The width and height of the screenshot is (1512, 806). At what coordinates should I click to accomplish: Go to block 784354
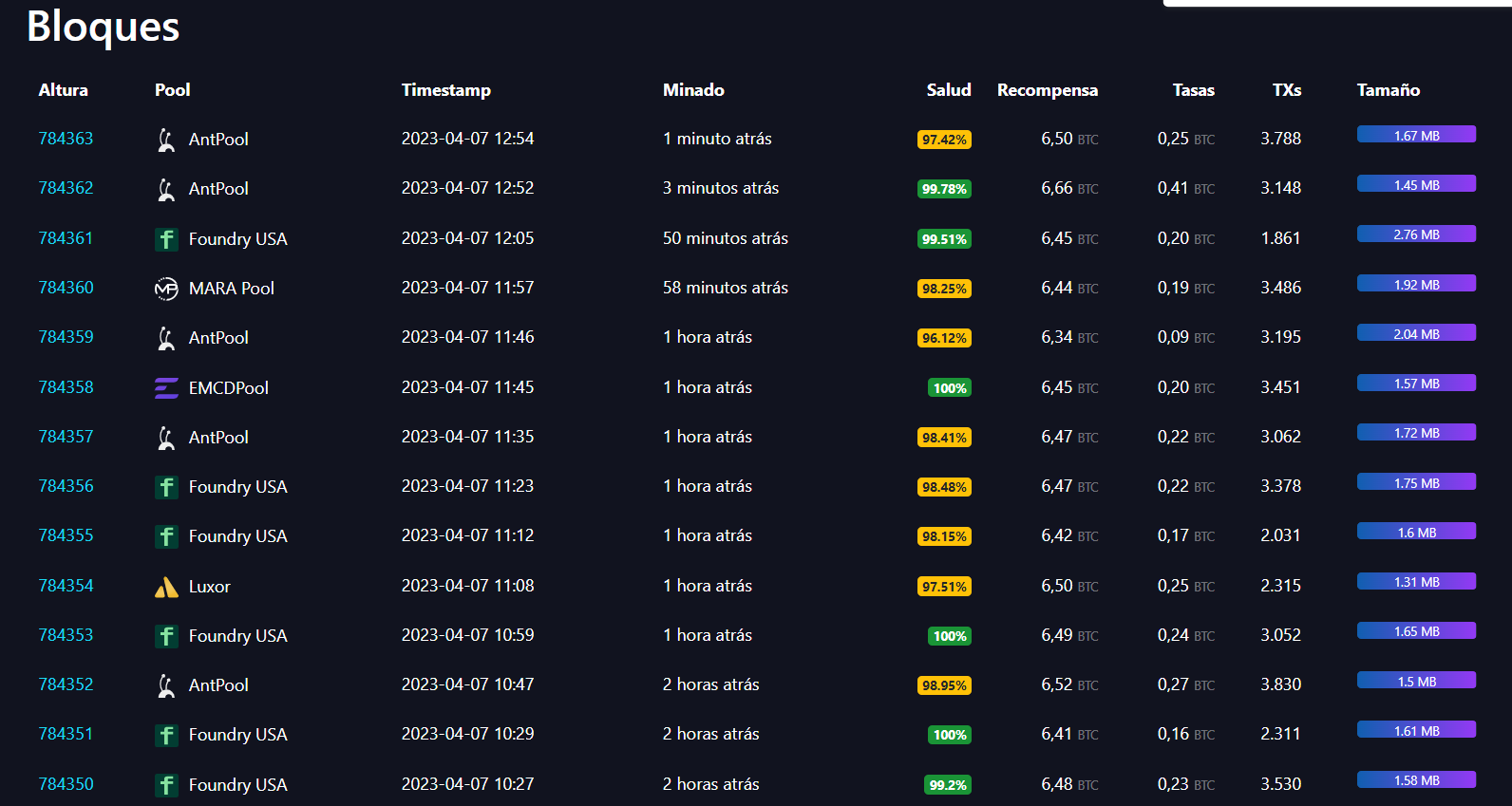pyautogui.click(x=66, y=586)
